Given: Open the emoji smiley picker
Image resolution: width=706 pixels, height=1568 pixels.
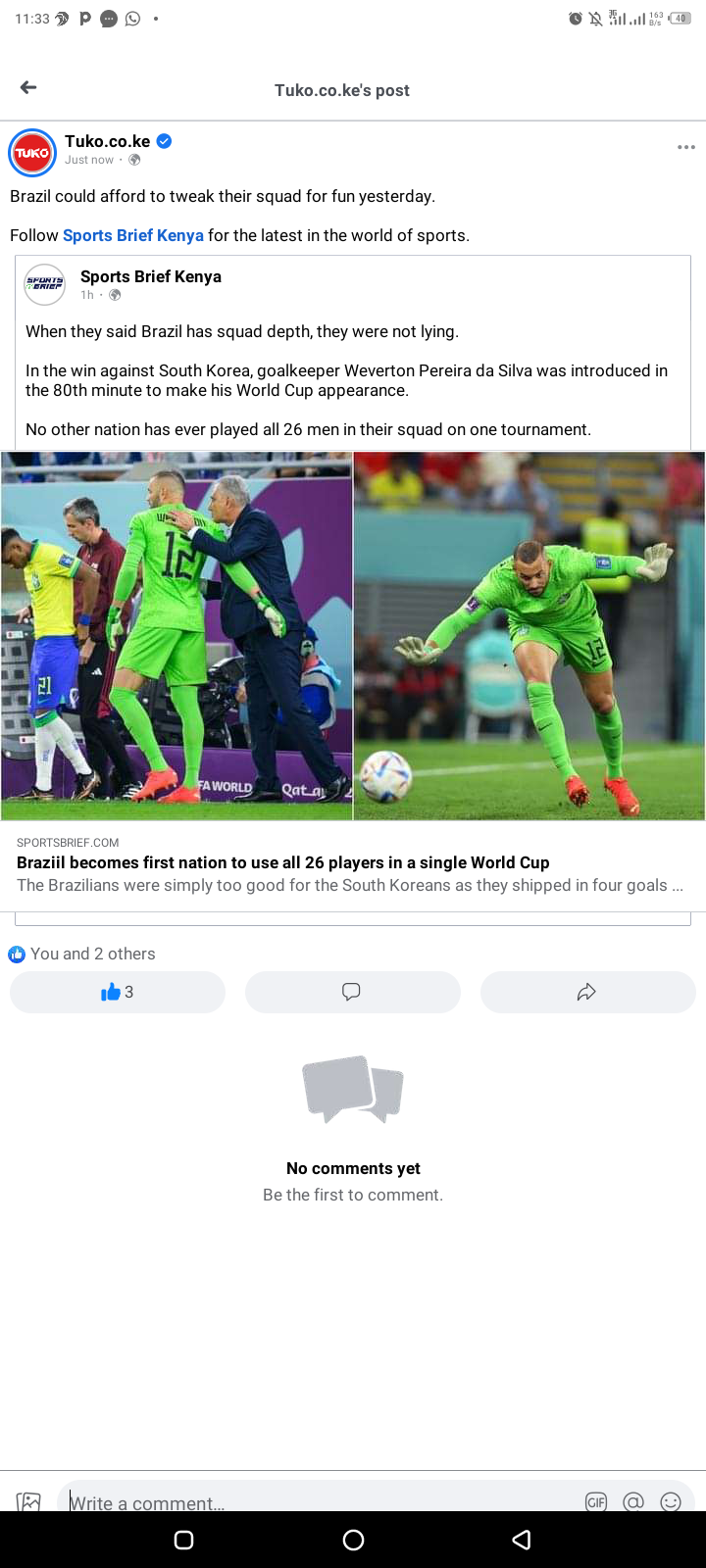Looking at the screenshot, I should [x=671, y=1501].
